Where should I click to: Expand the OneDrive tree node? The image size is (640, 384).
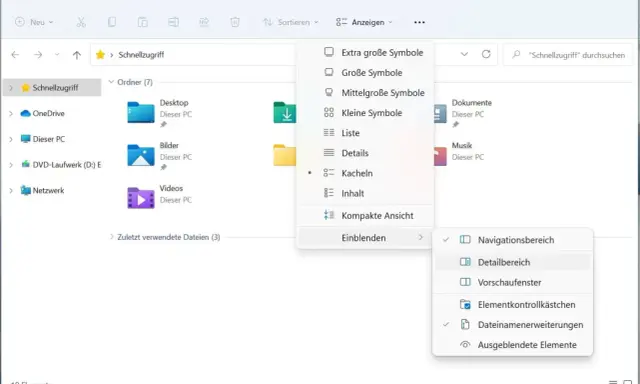click(11, 113)
